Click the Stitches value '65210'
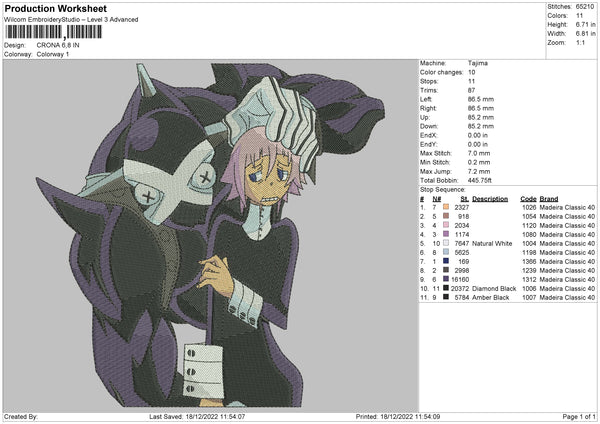Image resolution: width=600 pixels, height=424 pixels. coord(585,7)
